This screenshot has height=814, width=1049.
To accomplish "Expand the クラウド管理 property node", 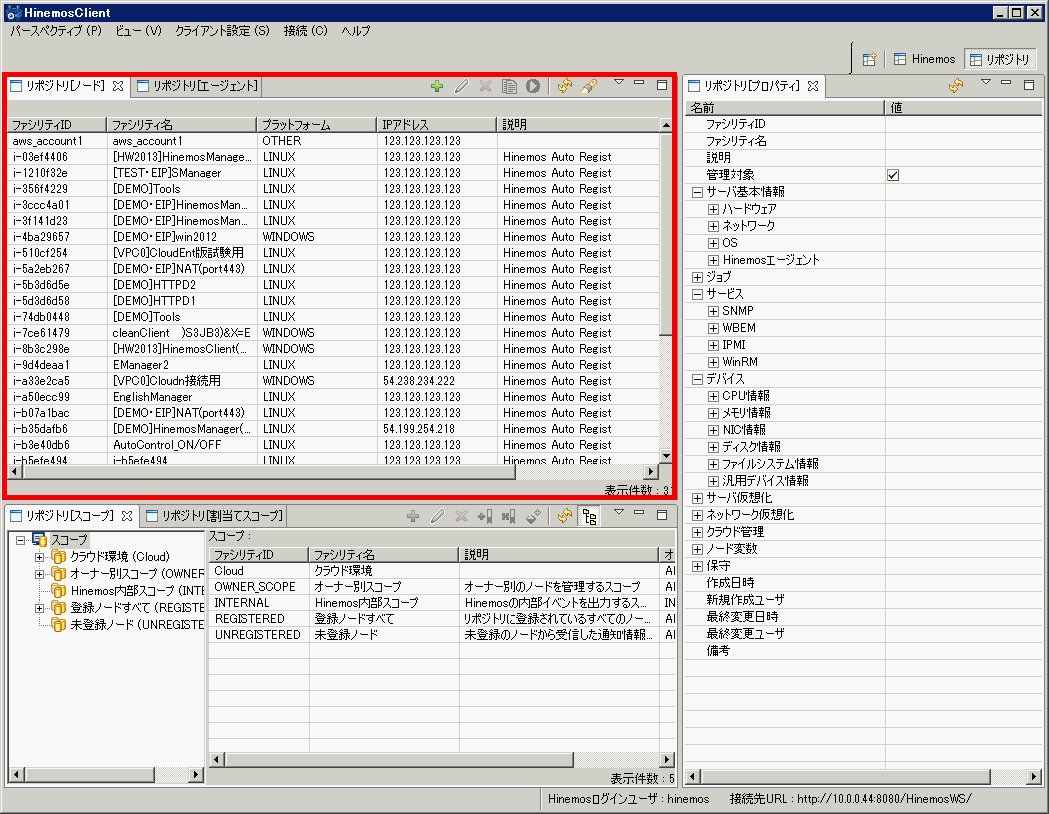I will [x=697, y=532].
